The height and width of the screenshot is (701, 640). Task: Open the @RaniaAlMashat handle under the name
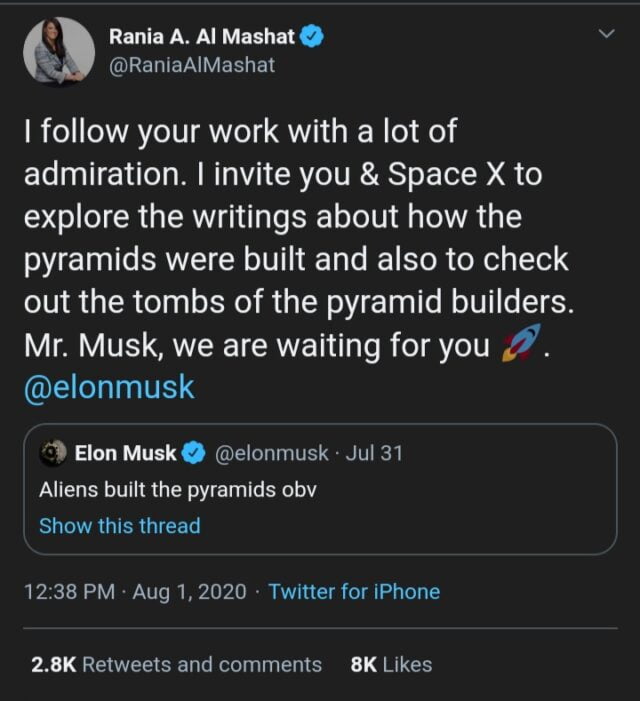[x=191, y=65]
